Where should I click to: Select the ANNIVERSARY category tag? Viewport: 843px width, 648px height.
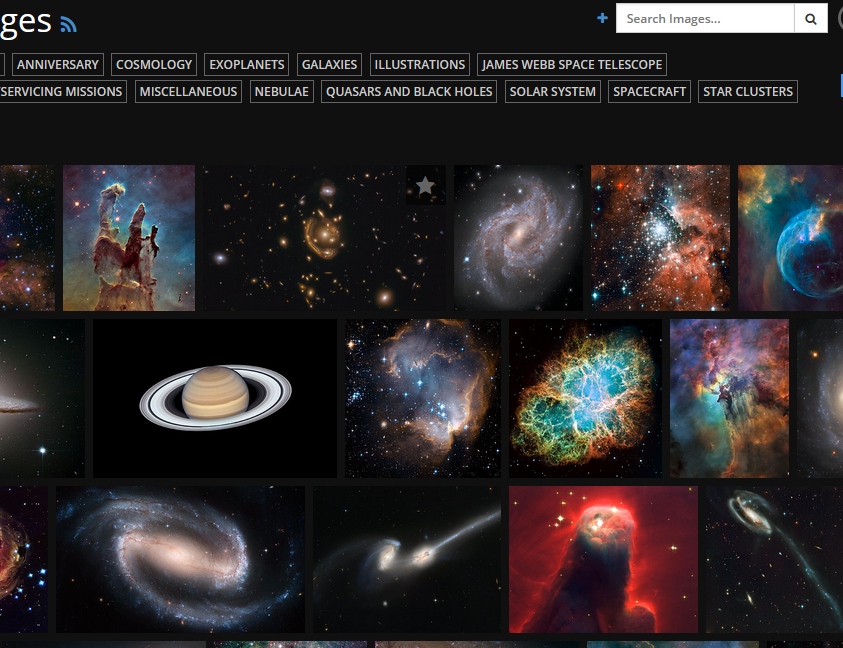58,64
